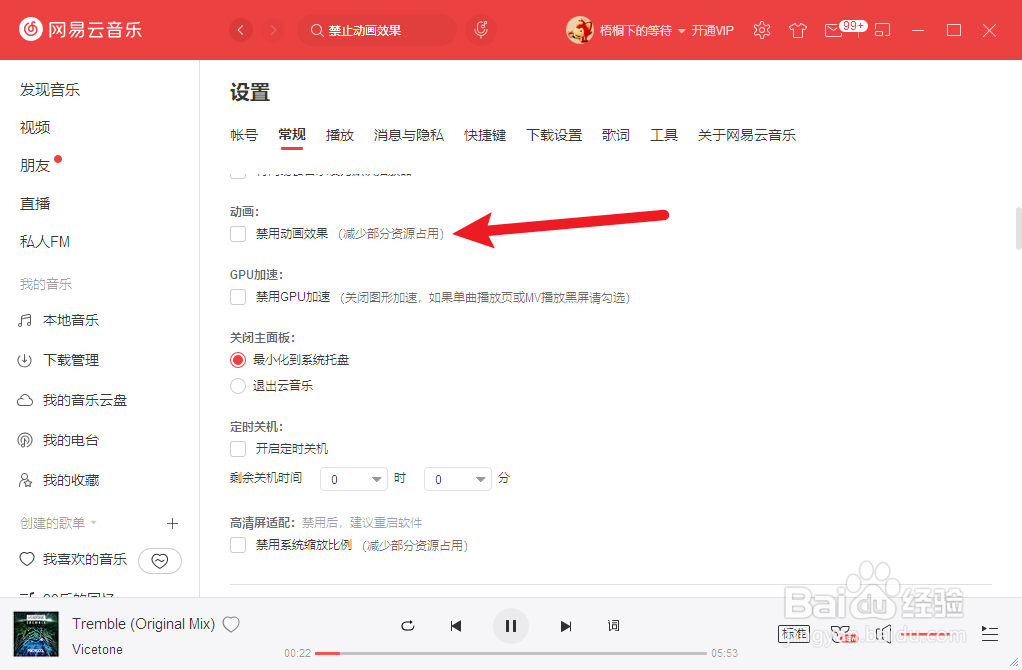The height and width of the screenshot is (670, 1022).
Task: Open 本地音乐 music note icon
Action: coord(25,320)
